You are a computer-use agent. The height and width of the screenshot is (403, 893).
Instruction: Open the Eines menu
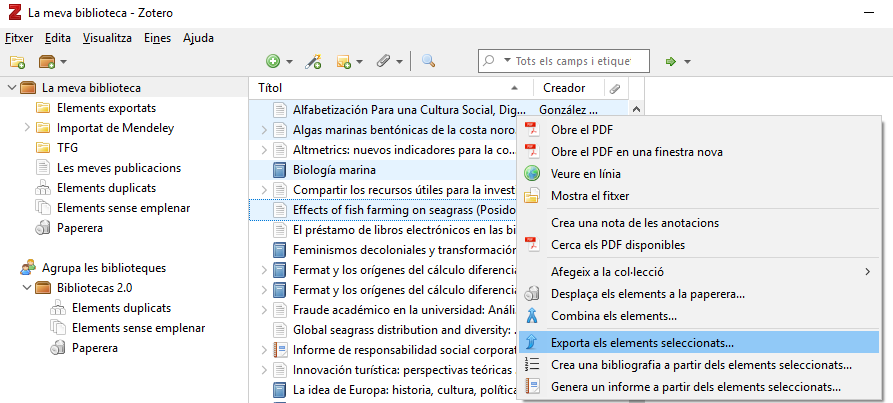click(157, 38)
